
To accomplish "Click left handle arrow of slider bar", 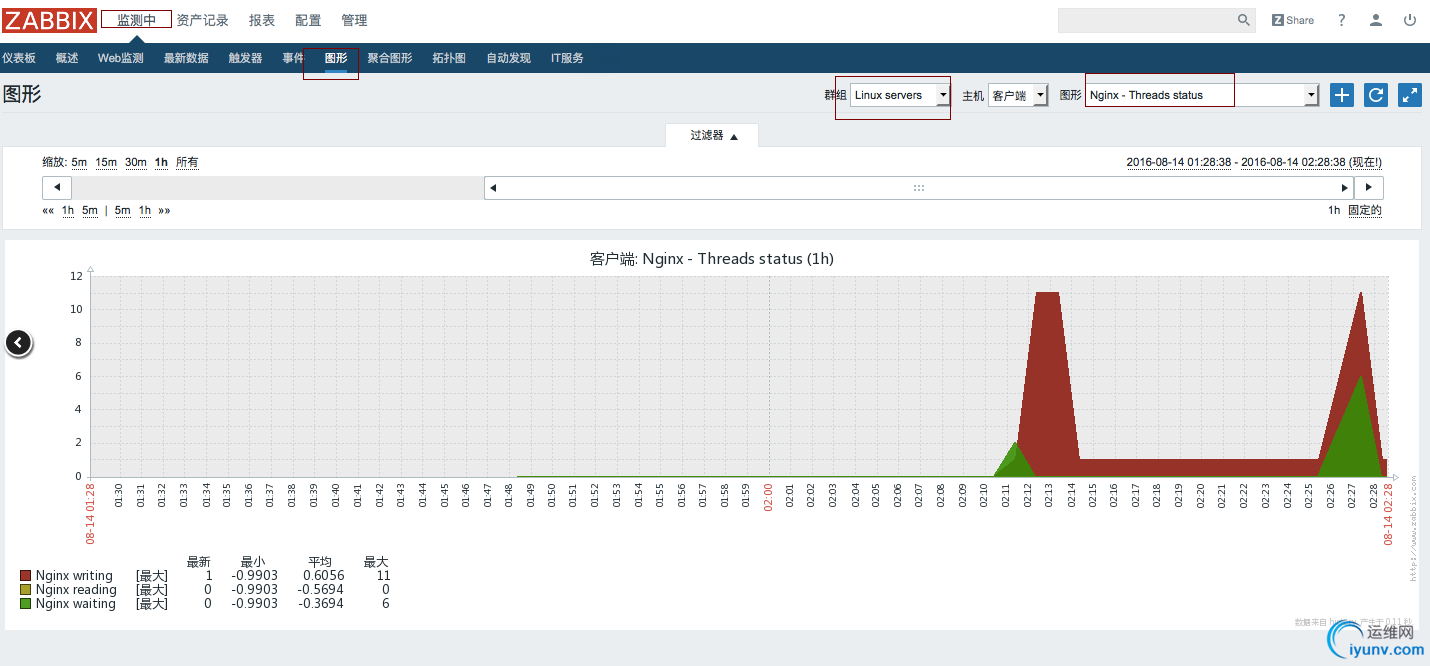I will 493,188.
